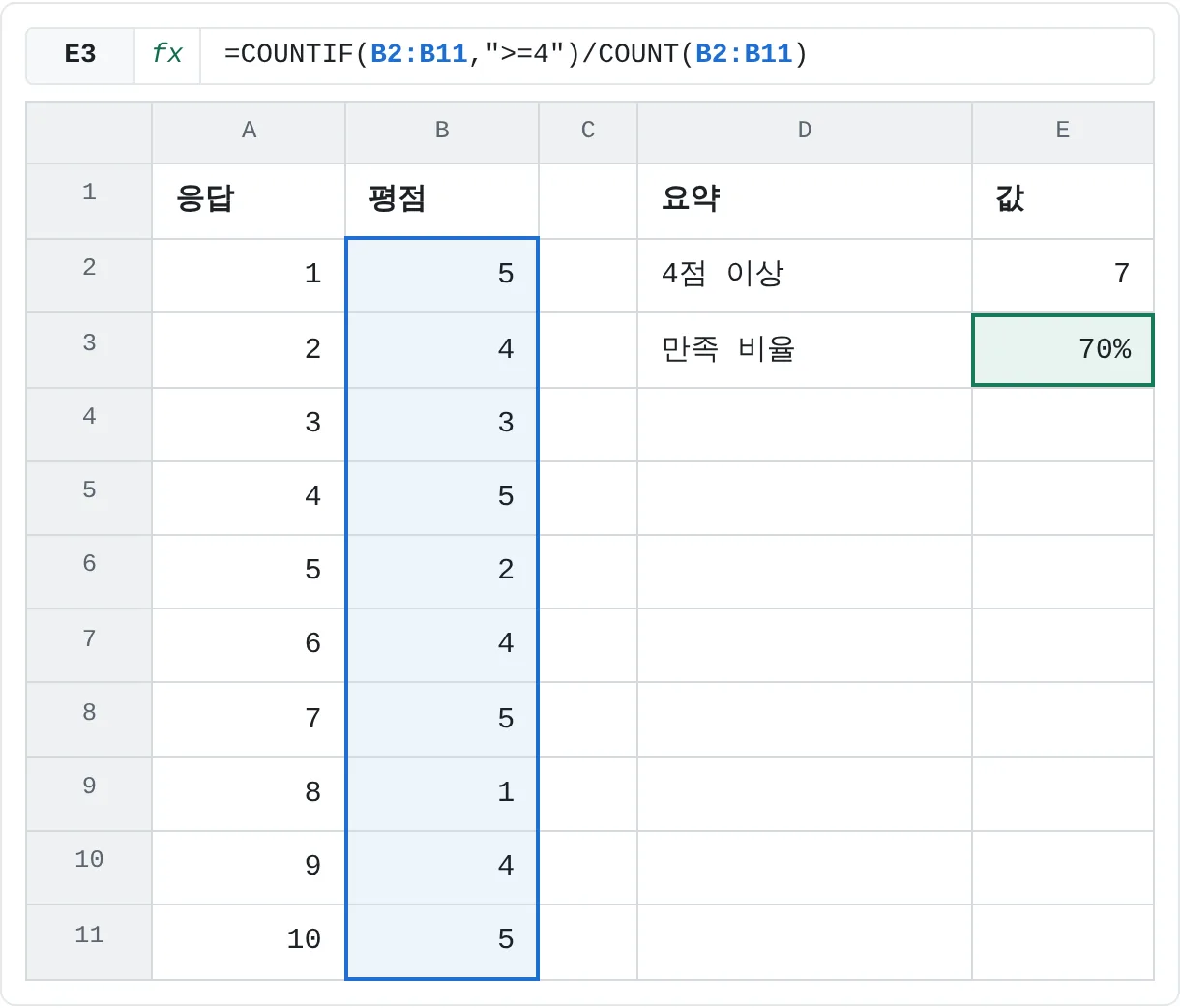Click the 응답 header cell
The image size is (1180, 1008).
point(249,201)
